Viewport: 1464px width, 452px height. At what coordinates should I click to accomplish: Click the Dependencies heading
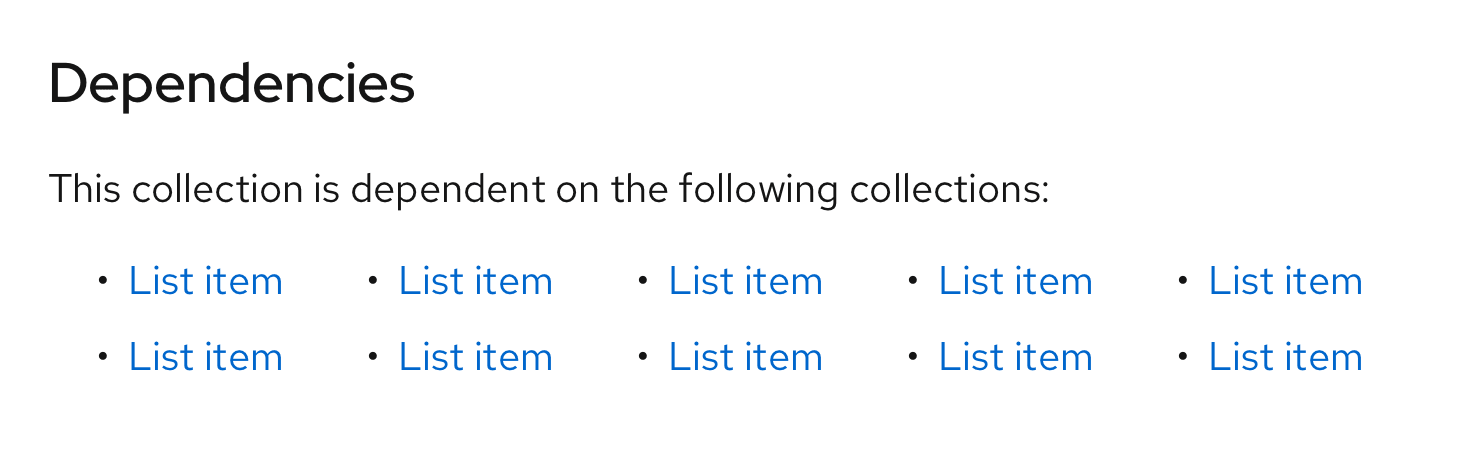[x=231, y=83]
